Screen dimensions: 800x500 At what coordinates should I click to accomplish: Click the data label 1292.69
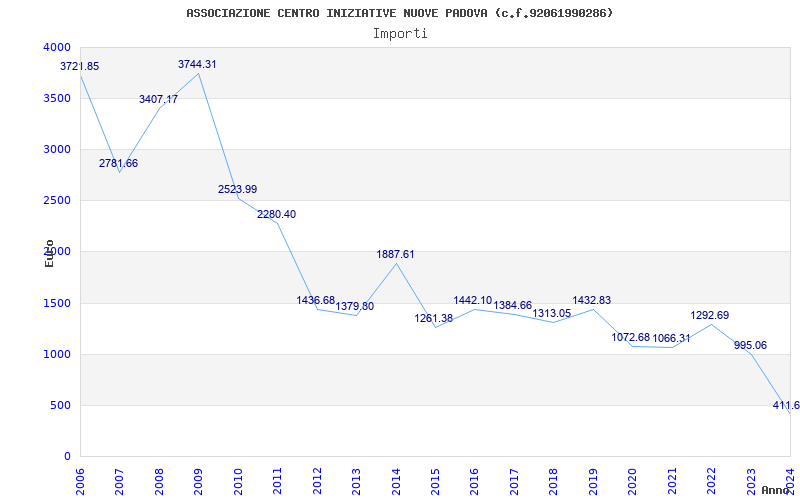coord(710,315)
